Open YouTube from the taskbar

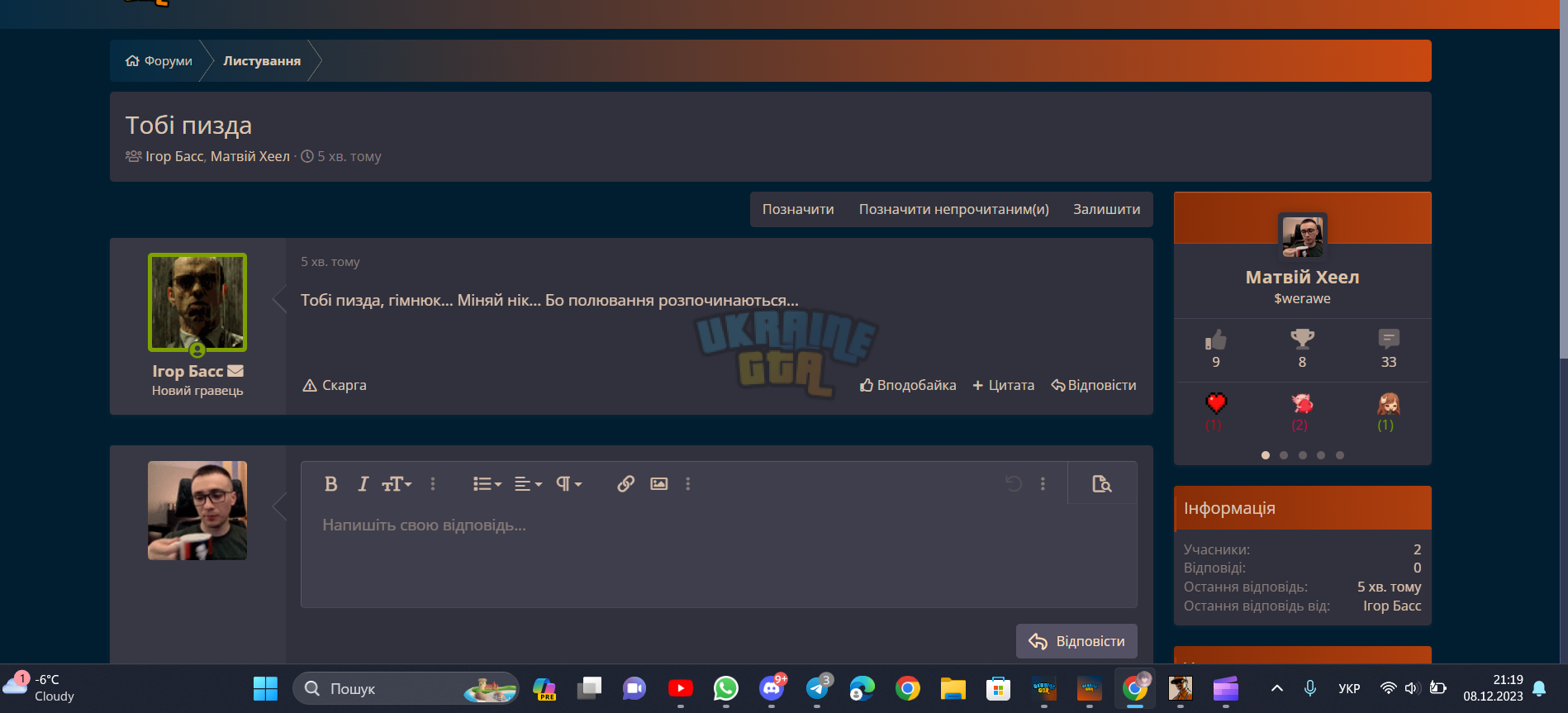point(681,688)
